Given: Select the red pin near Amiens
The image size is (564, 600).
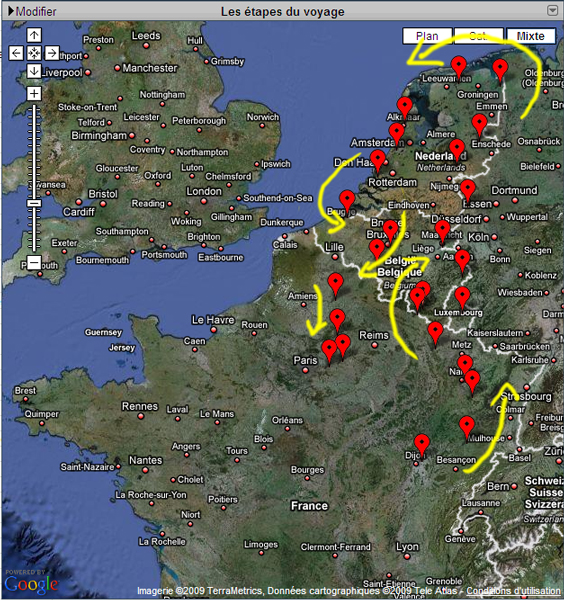Looking at the screenshot, I should pos(336,284).
